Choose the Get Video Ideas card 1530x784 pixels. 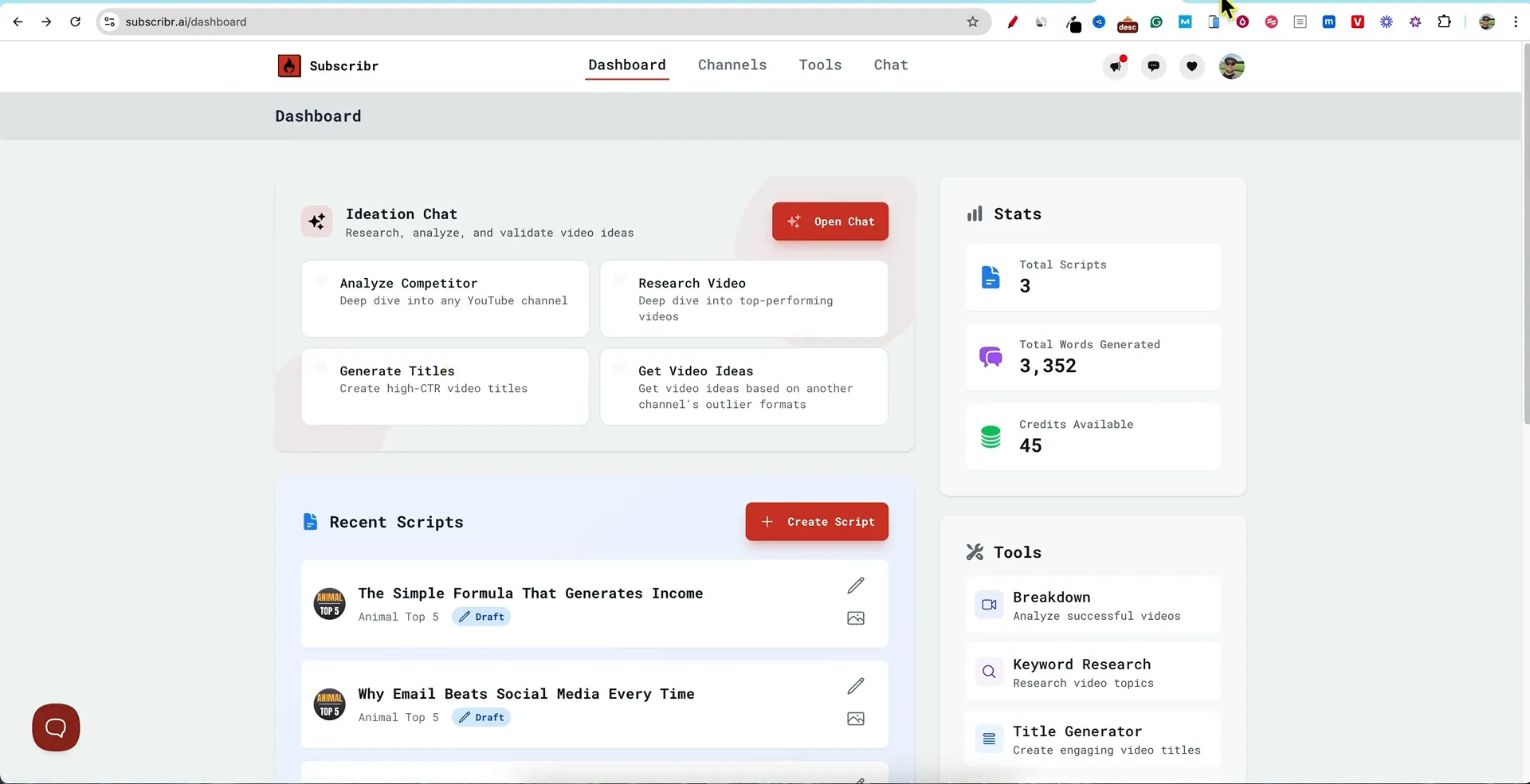(x=744, y=386)
